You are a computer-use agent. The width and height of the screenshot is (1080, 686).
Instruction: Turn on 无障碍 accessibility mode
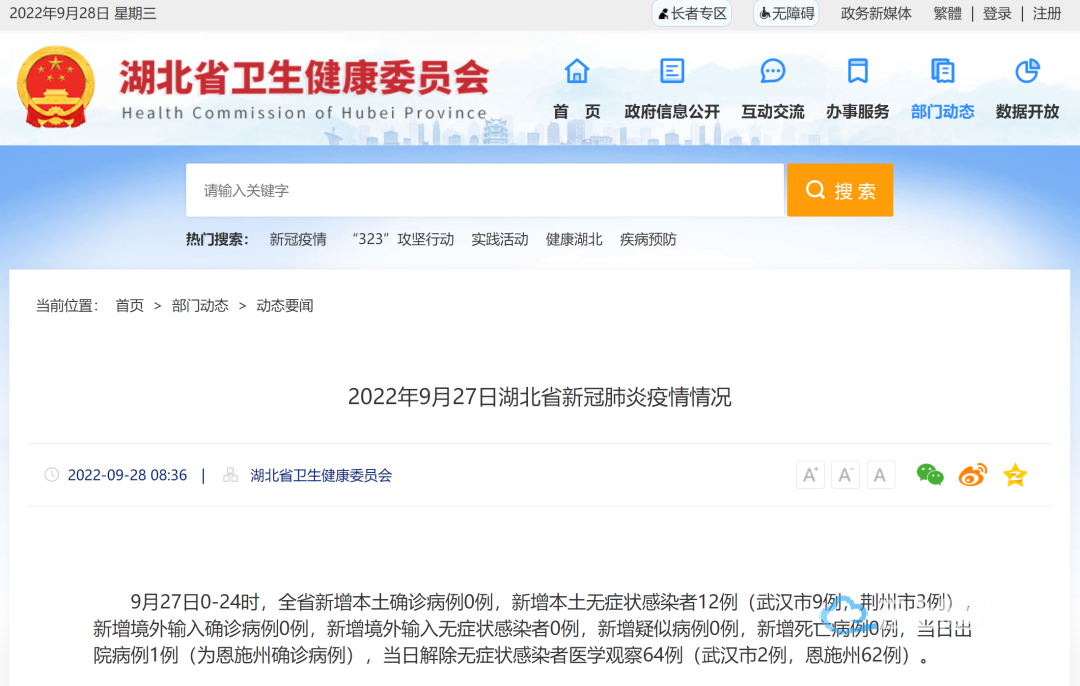coord(786,14)
